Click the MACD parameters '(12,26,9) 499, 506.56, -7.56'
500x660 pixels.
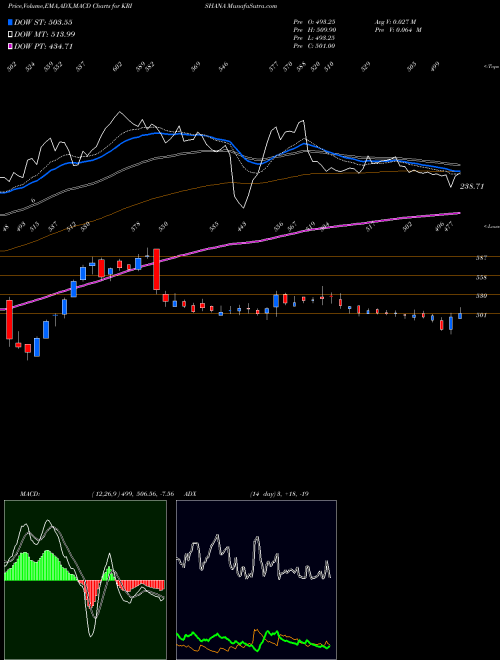pos(132,494)
